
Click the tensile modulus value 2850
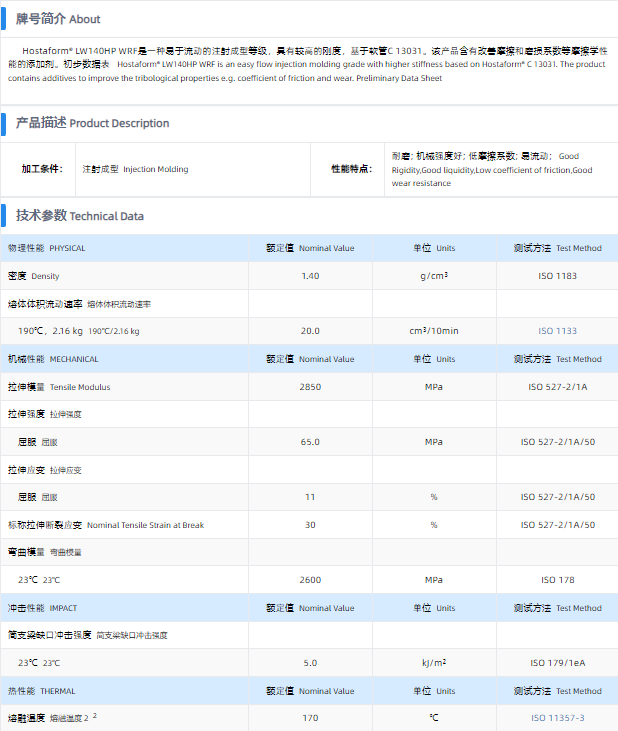pos(310,387)
